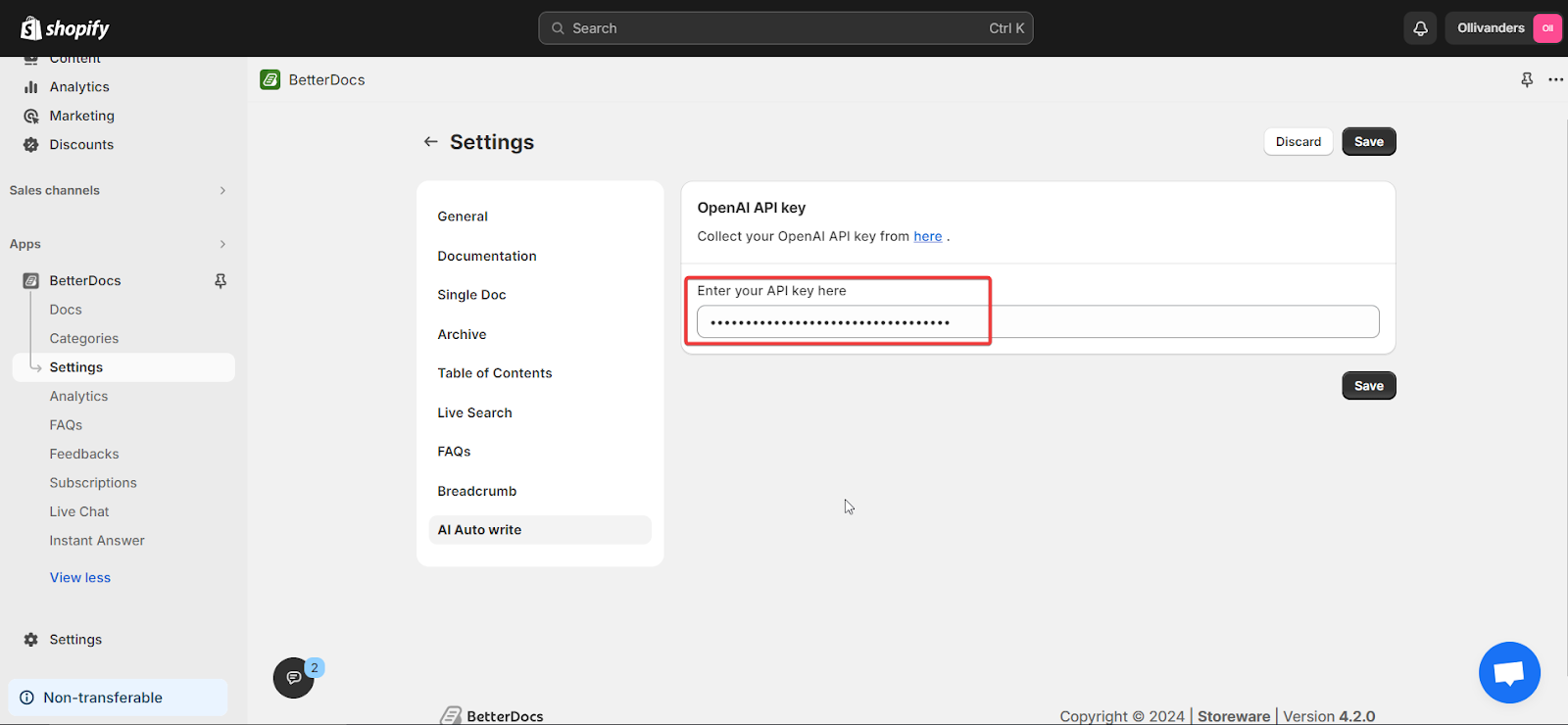Expand the Apps section

pos(222,244)
